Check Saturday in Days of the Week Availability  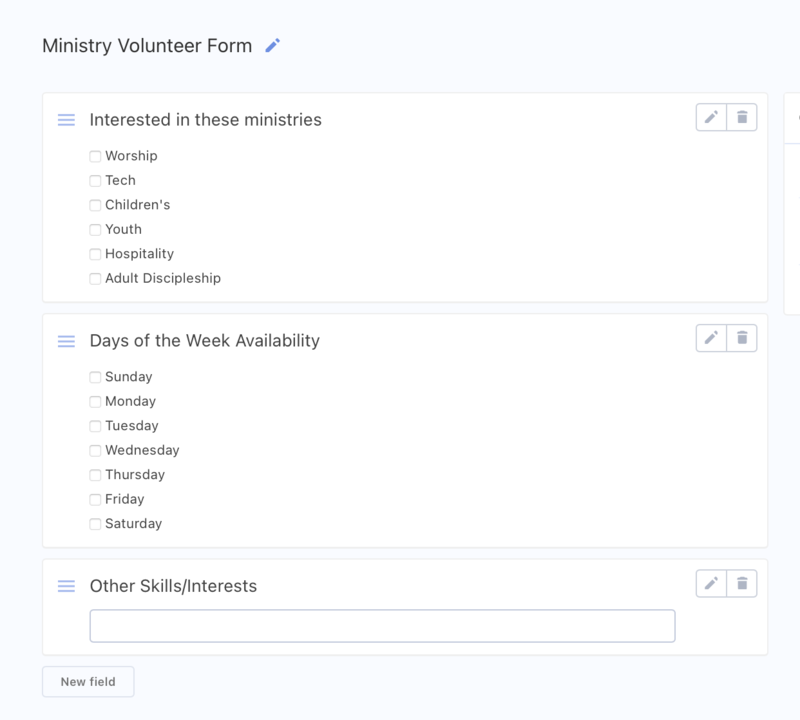point(95,523)
